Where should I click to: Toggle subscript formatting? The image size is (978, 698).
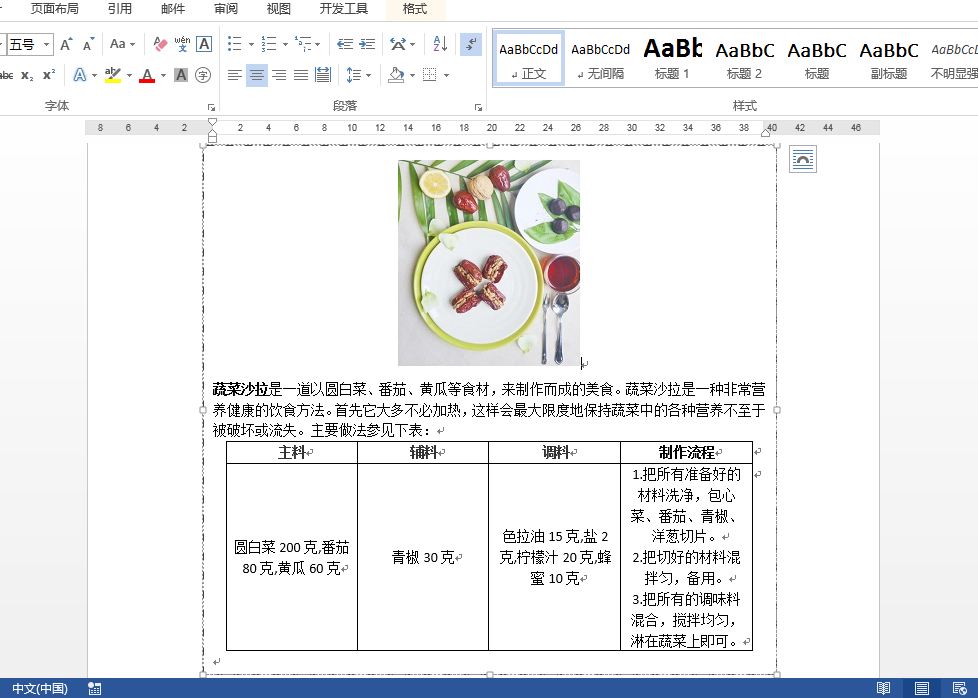tap(27, 75)
